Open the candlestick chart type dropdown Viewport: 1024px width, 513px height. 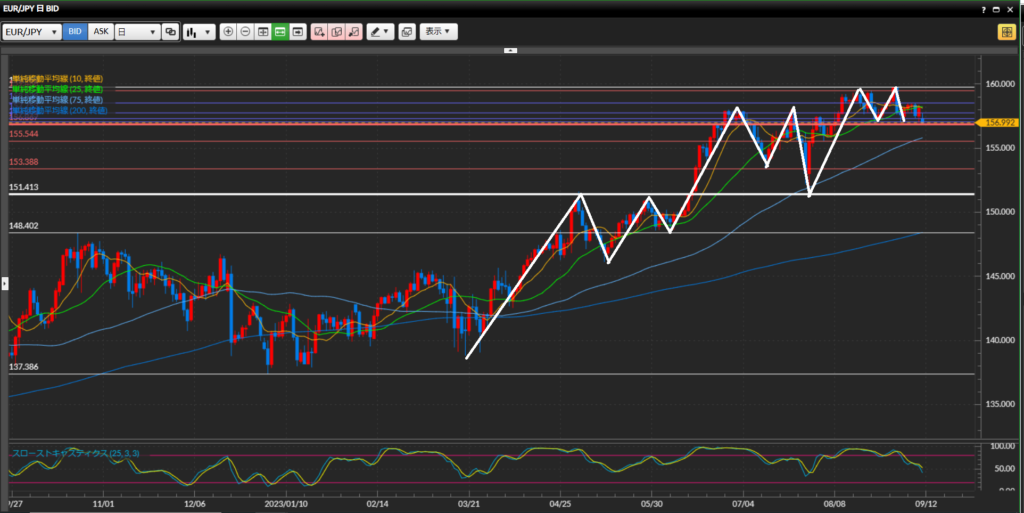(198, 32)
